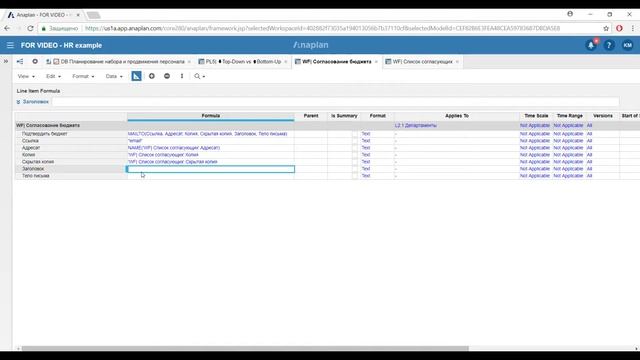Close the DB Планирование набора tab
The width and height of the screenshot is (640, 360).
[x=189, y=62]
